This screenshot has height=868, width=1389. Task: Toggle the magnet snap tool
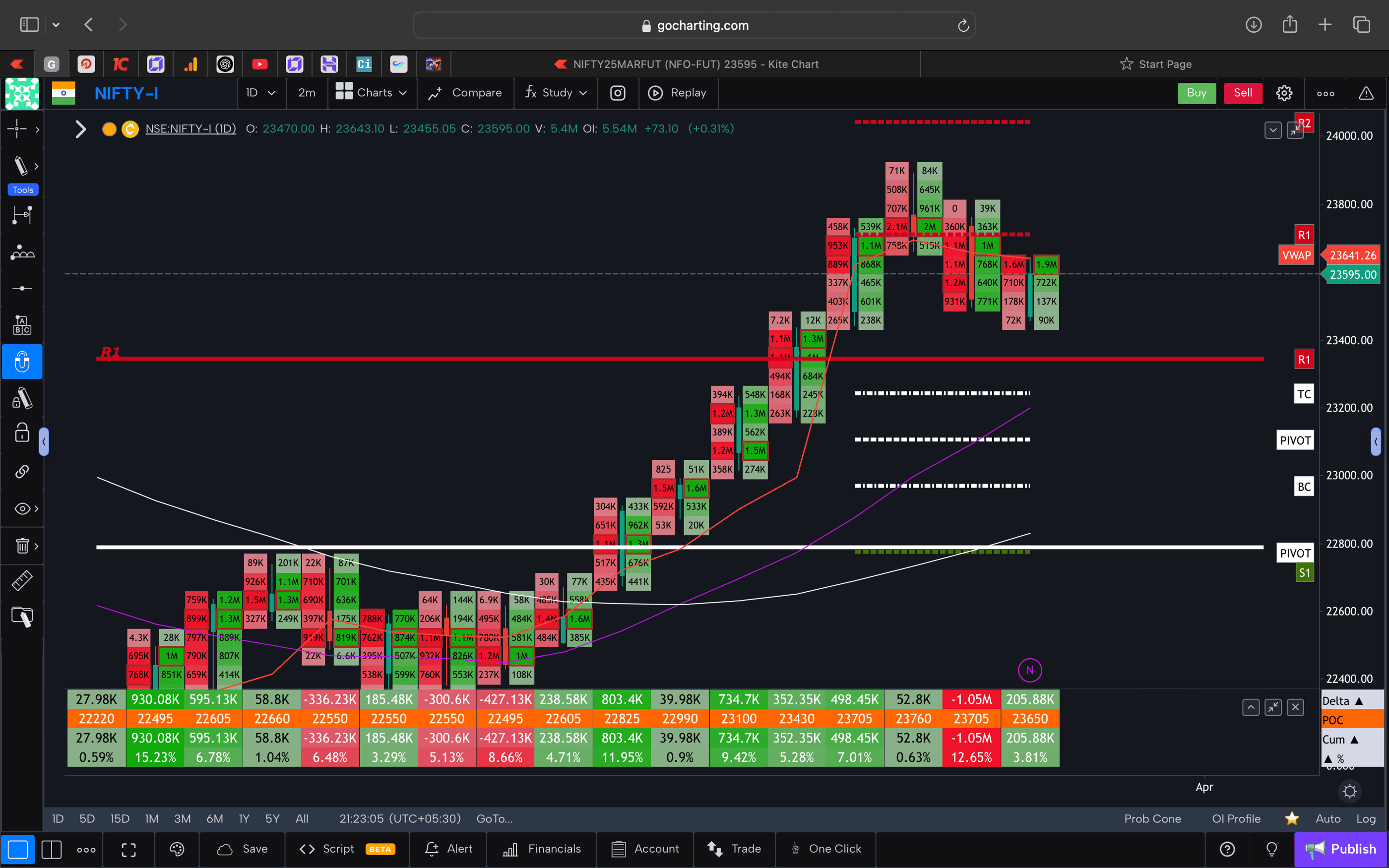22,361
